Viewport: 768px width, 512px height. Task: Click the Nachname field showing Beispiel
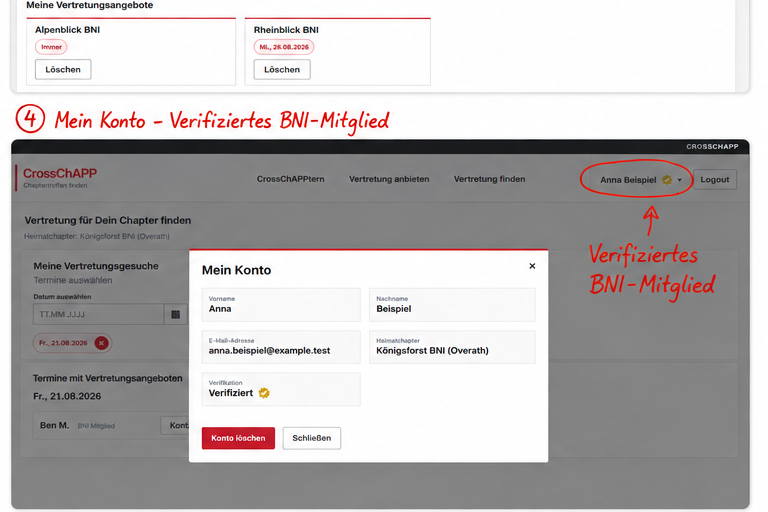coord(452,305)
